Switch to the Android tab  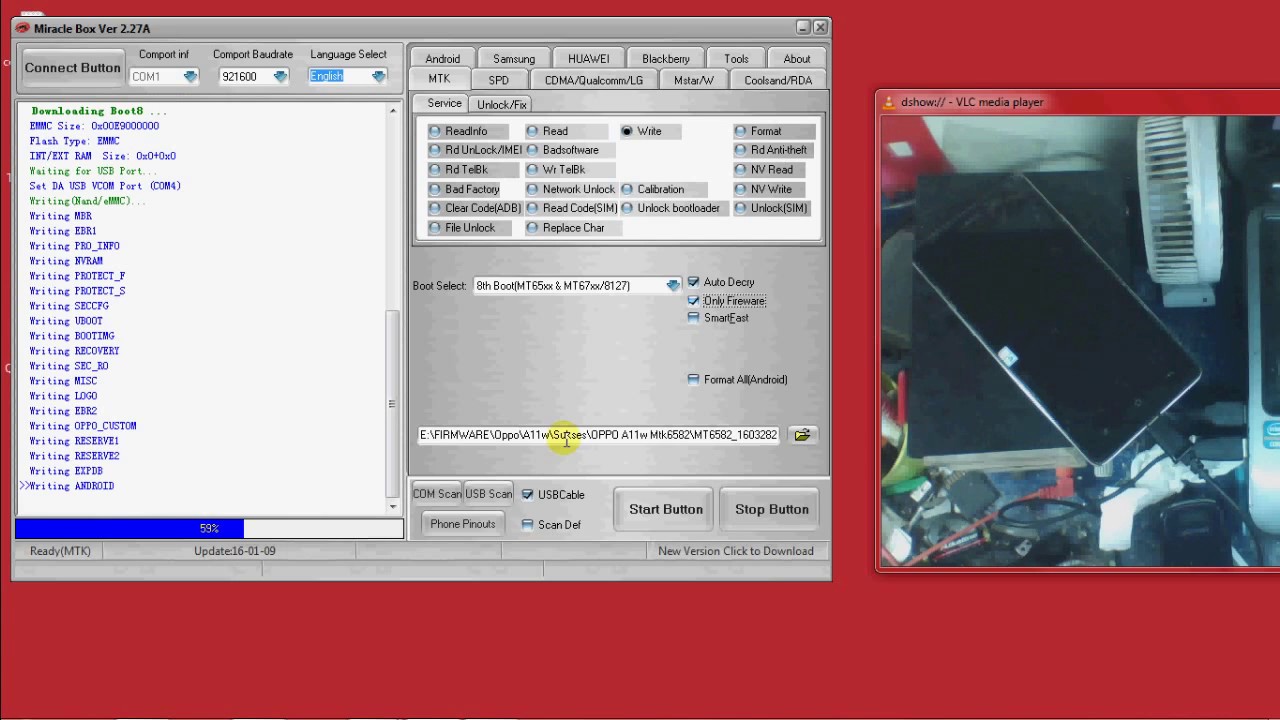[x=443, y=59]
